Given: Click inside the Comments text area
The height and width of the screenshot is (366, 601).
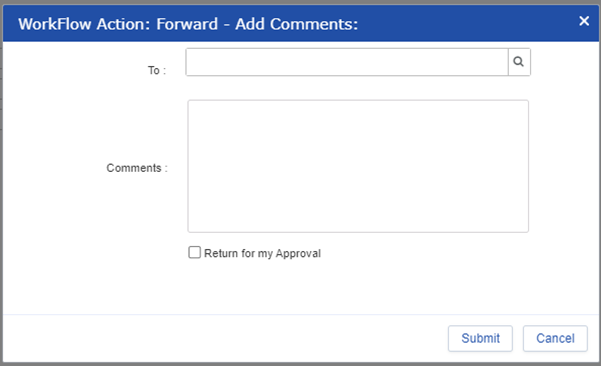Looking at the screenshot, I should click(358, 166).
